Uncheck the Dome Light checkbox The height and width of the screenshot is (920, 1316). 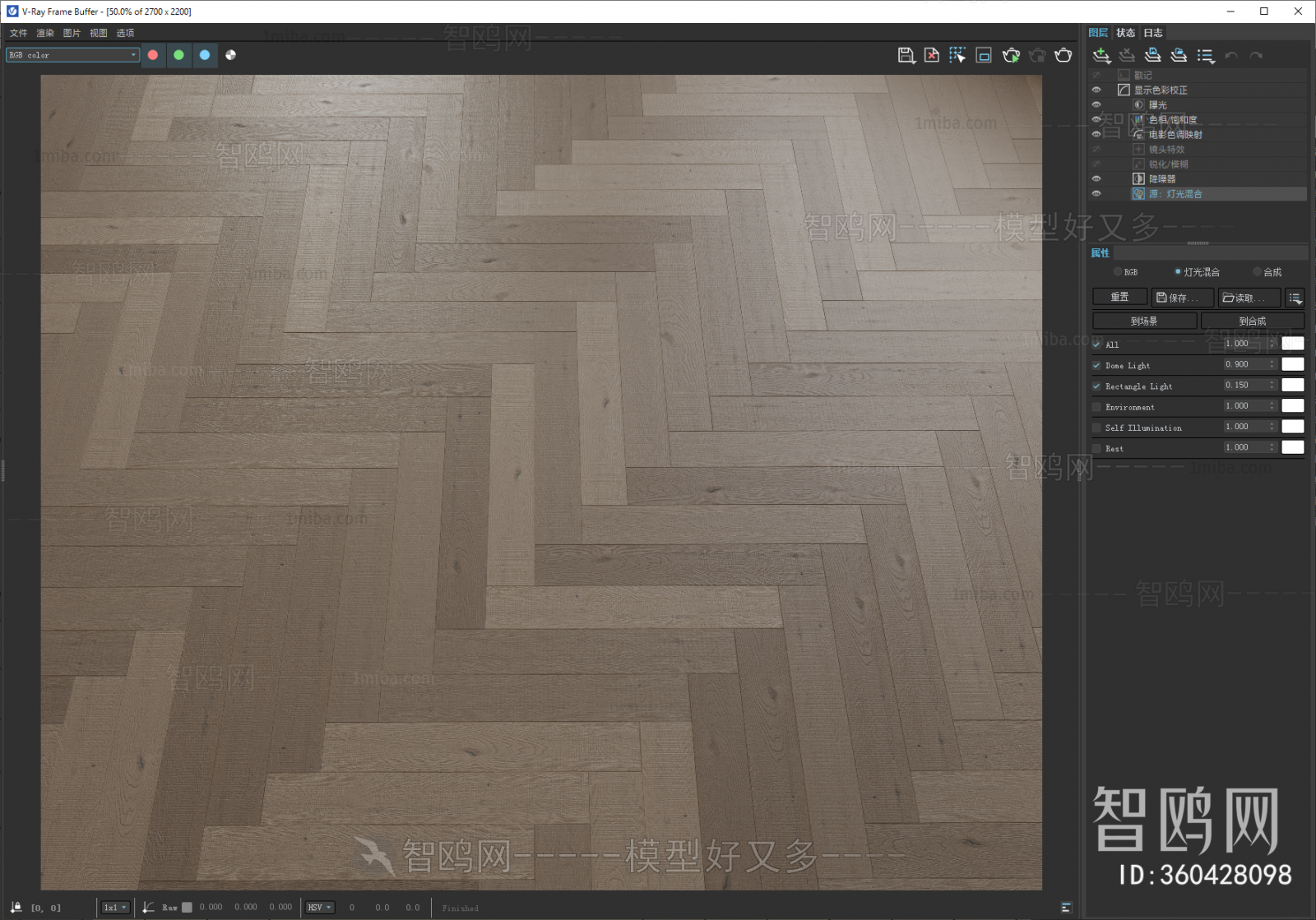click(1096, 365)
